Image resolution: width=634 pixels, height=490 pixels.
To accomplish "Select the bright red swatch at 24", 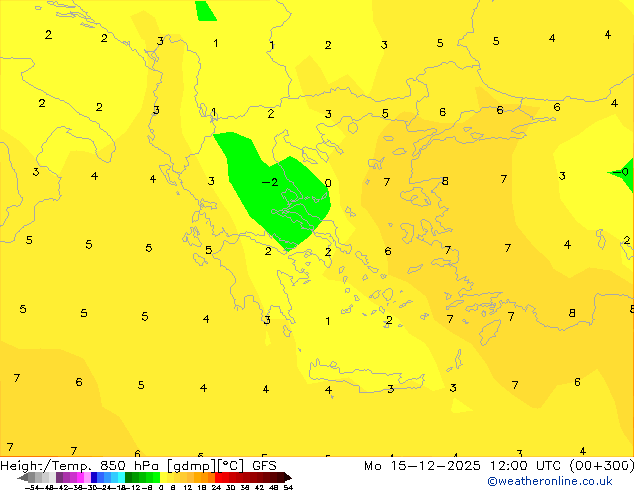I will [218, 477].
